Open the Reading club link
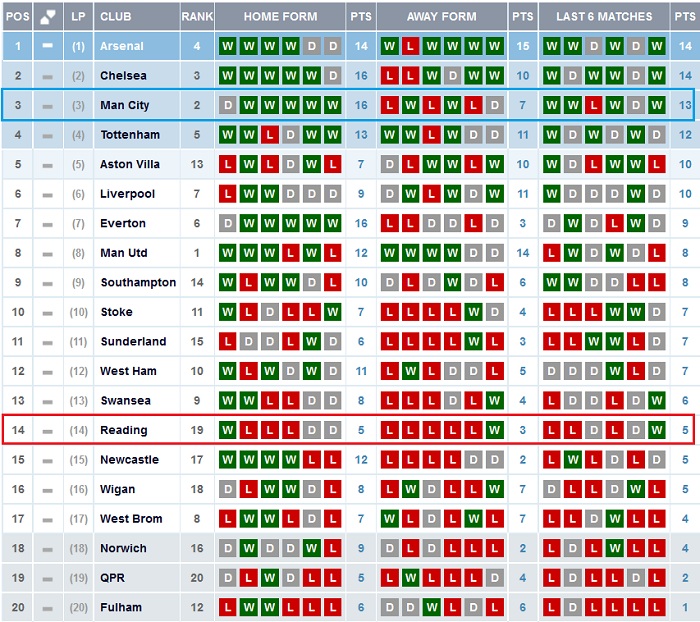Image resolution: width=700 pixels, height=622 pixels. (x=124, y=430)
